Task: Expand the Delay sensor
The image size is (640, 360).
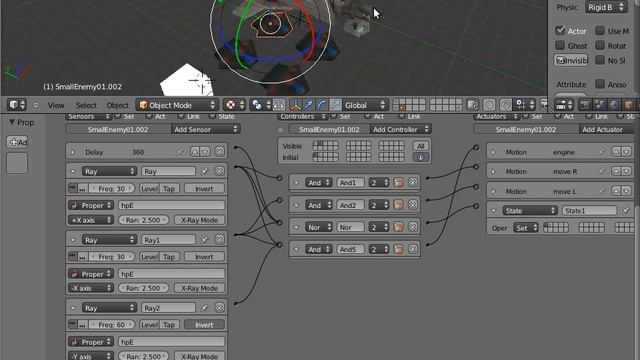Action: click(73, 152)
